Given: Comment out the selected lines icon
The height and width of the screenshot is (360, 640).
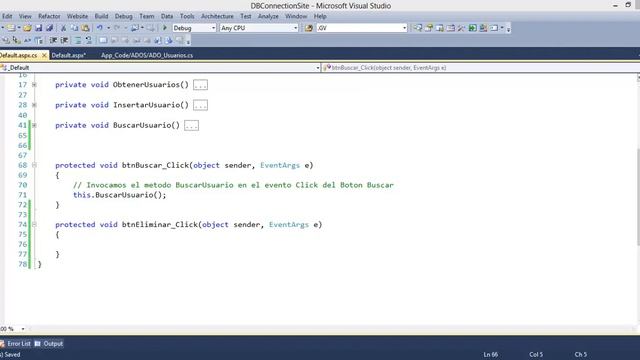Looking at the screenshot, I should [x=78, y=40].
